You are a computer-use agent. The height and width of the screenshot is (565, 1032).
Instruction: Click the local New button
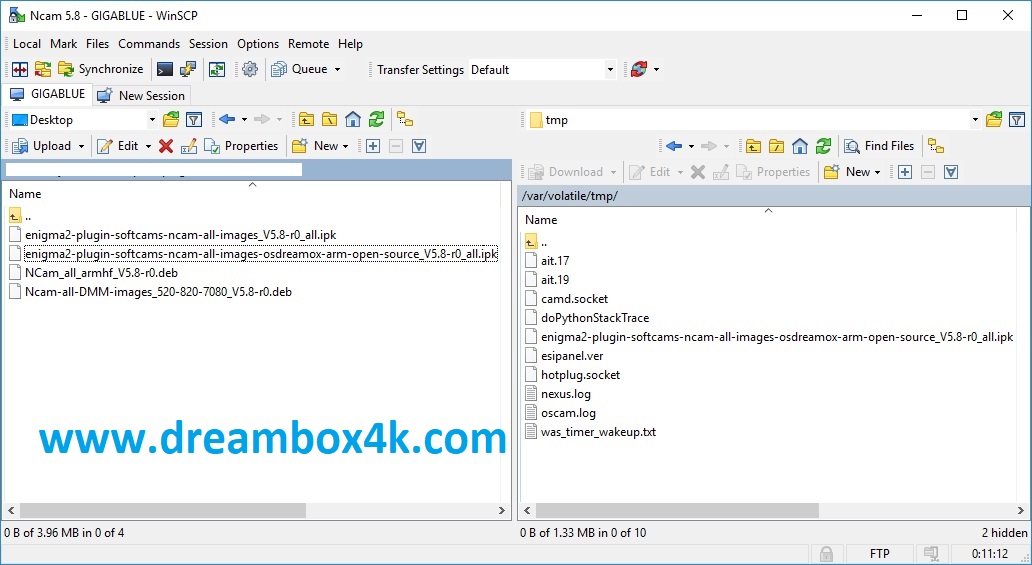coord(316,146)
